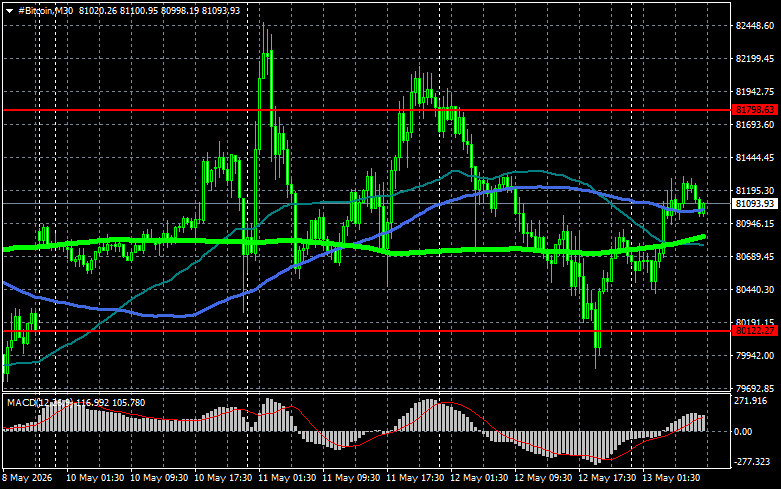This screenshot has width=781, height=489.
Task: Click the current price label 81093.93 on axis
Action: pos(755,204)
